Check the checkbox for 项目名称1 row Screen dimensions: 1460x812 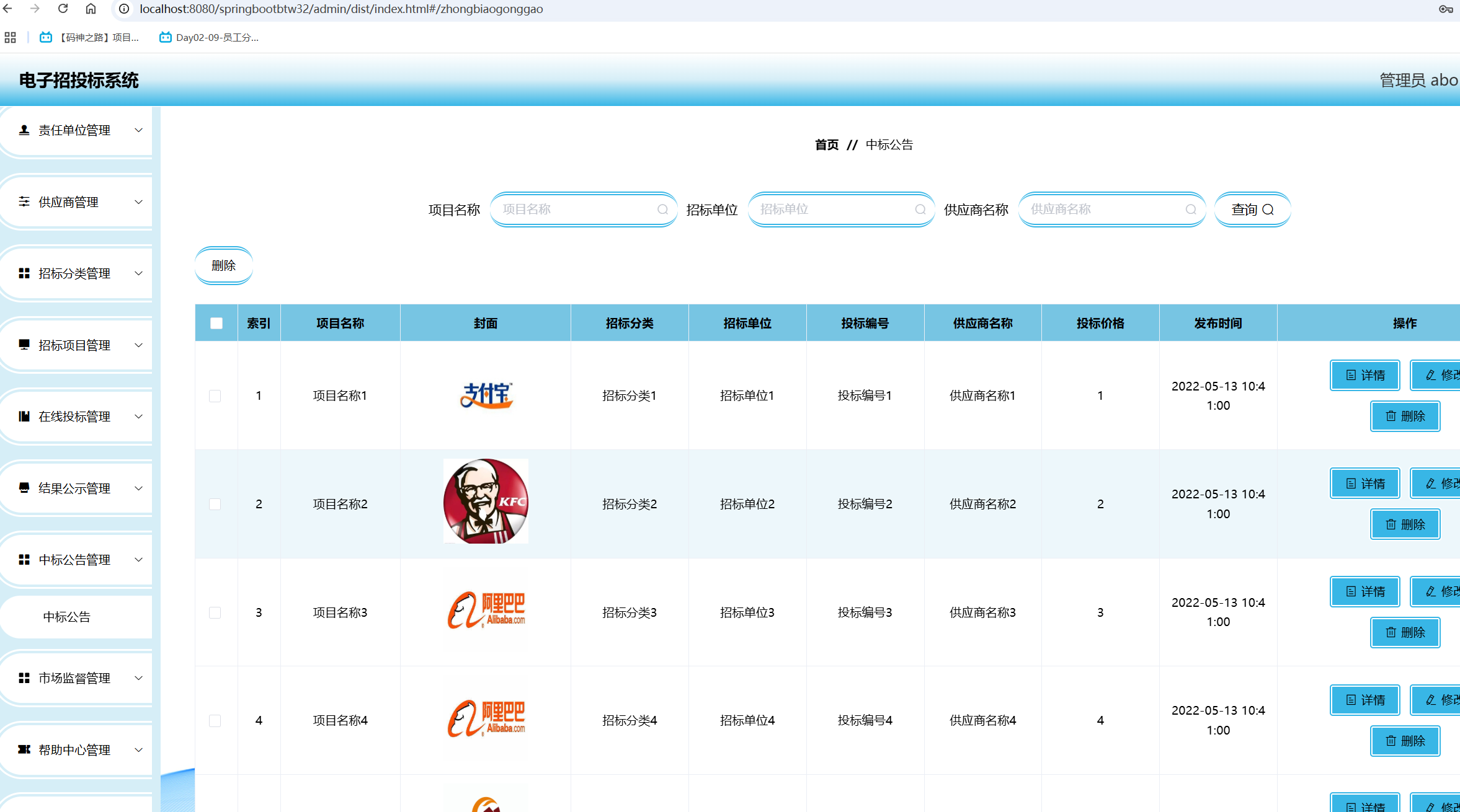click(x=215, y=396)
